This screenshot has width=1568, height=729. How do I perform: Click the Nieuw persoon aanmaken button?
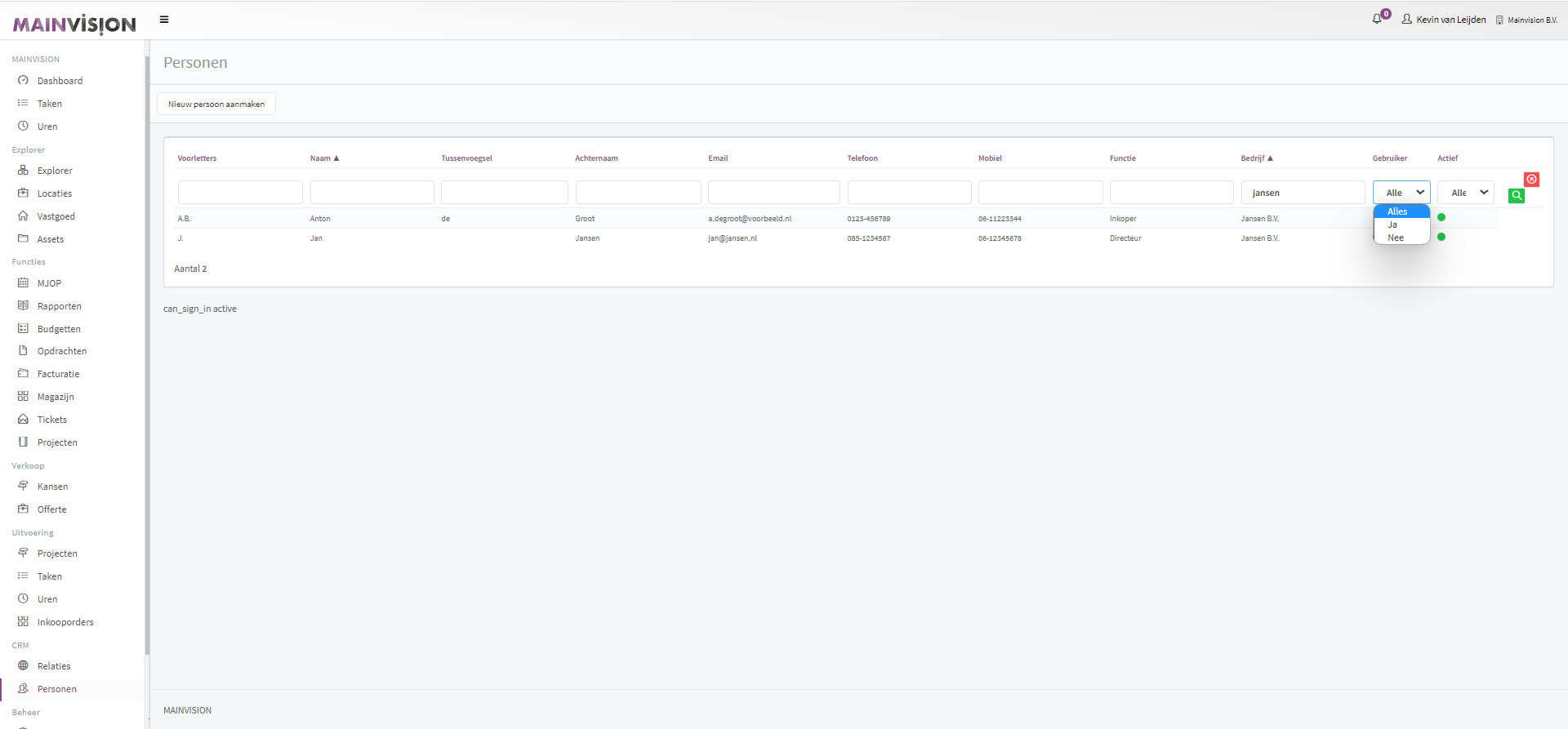tap(216, 104)
